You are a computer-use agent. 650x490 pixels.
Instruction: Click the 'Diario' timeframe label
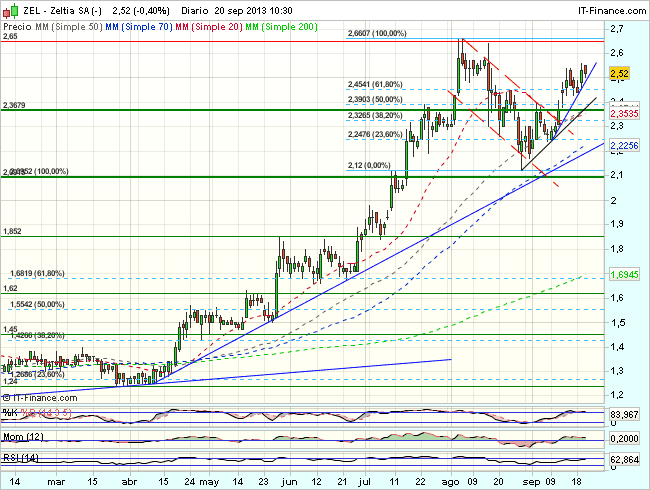195,11
